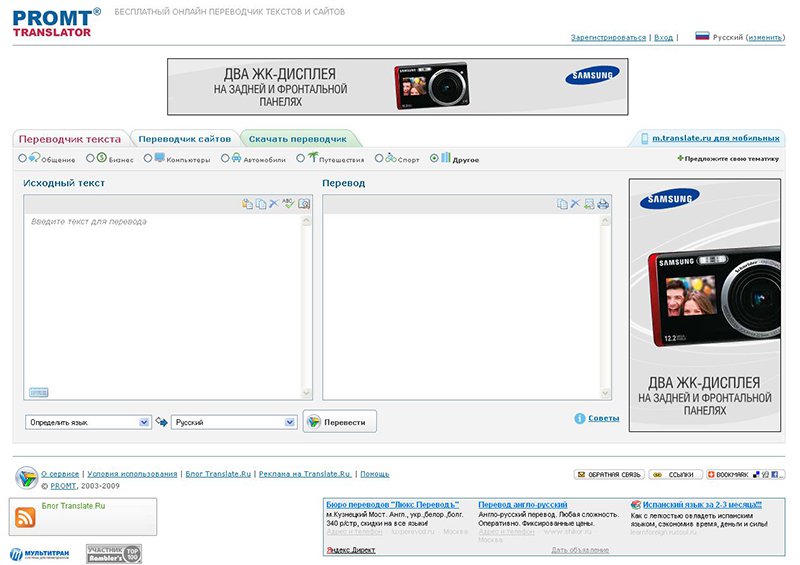Click the Rambler's Top 100 badge

click(114, 554)
